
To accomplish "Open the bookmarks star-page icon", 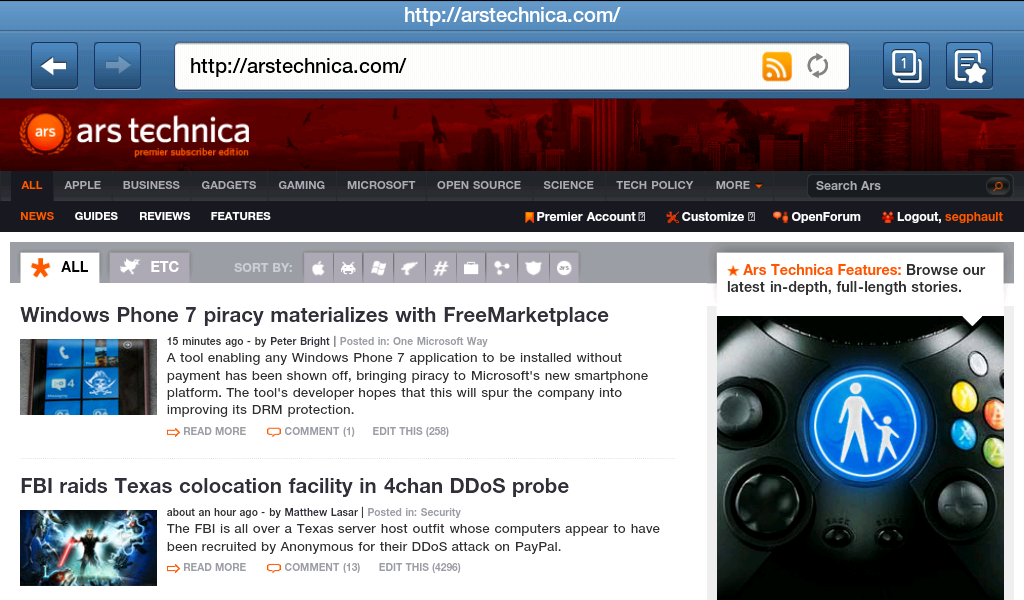I will pos(969,65).
